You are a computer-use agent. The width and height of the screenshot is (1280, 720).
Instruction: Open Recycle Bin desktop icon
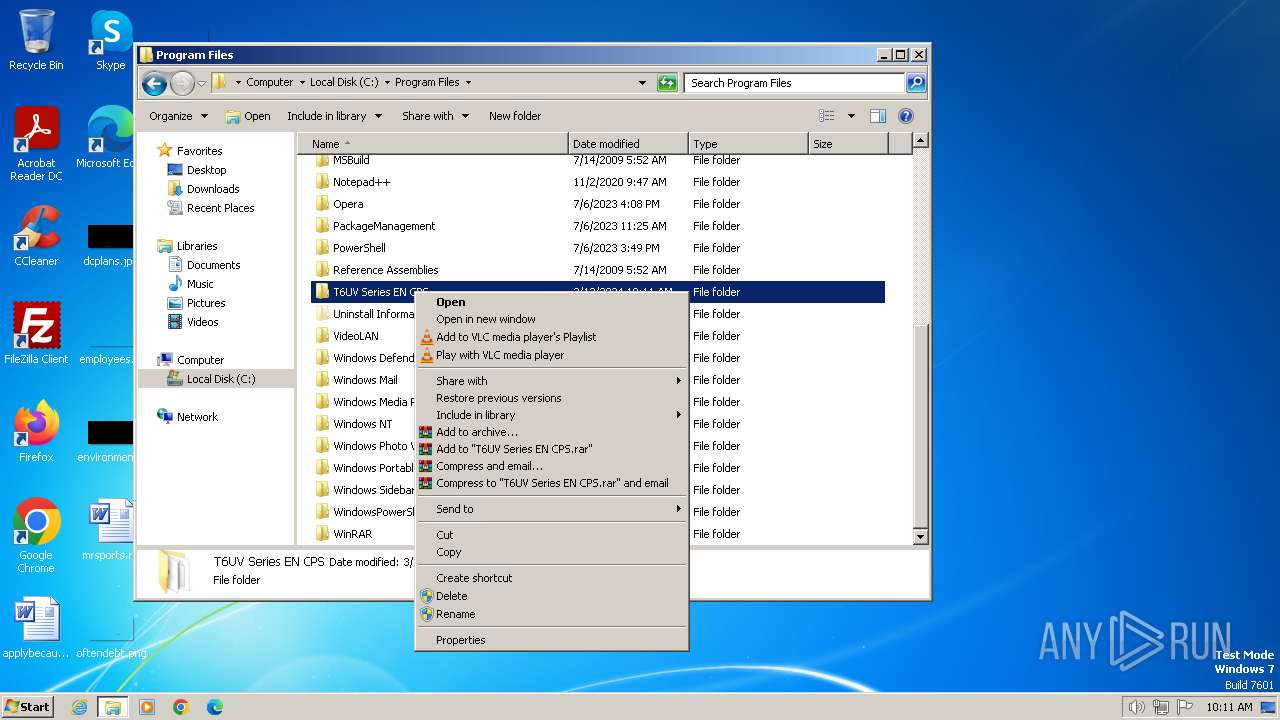pyautogui.click(x=36, y=40)
